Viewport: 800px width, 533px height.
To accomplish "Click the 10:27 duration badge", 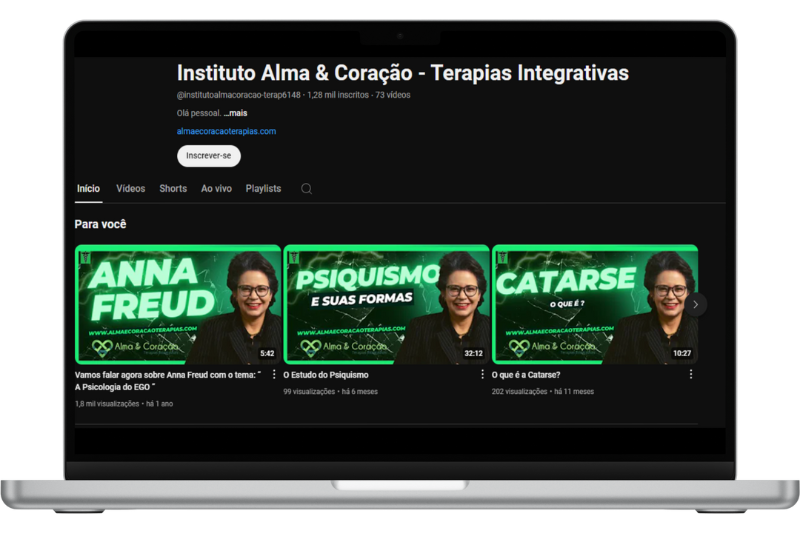I will [682, 353].
